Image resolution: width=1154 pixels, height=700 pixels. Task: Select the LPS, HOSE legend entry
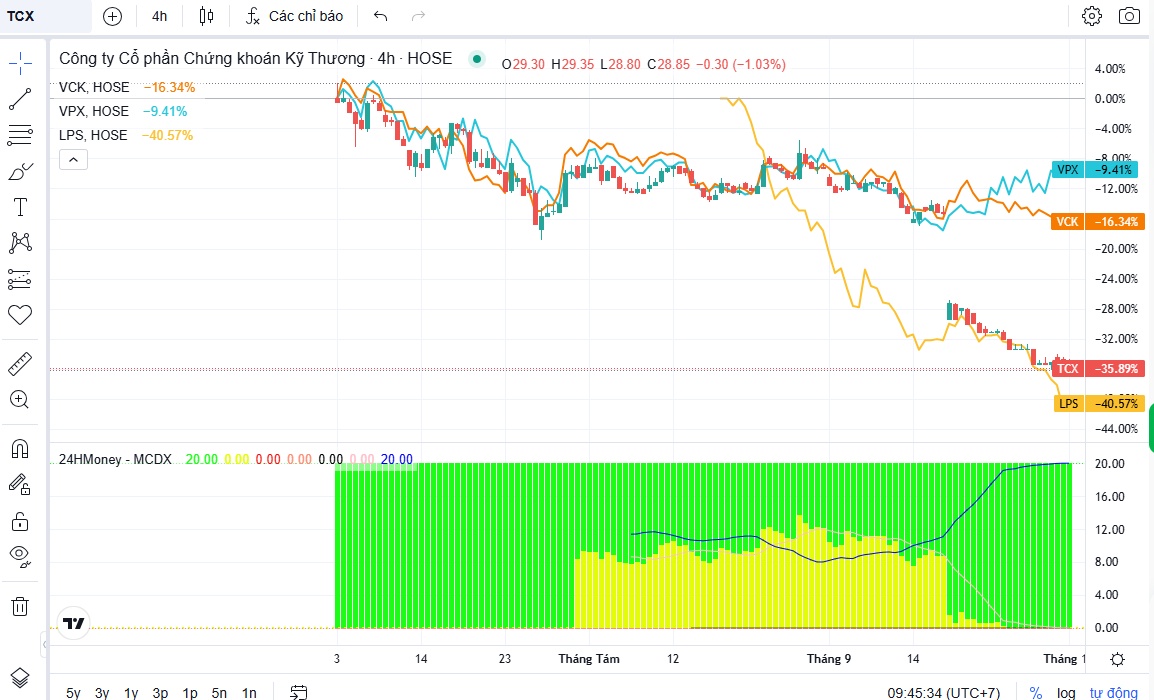[93, 135]
